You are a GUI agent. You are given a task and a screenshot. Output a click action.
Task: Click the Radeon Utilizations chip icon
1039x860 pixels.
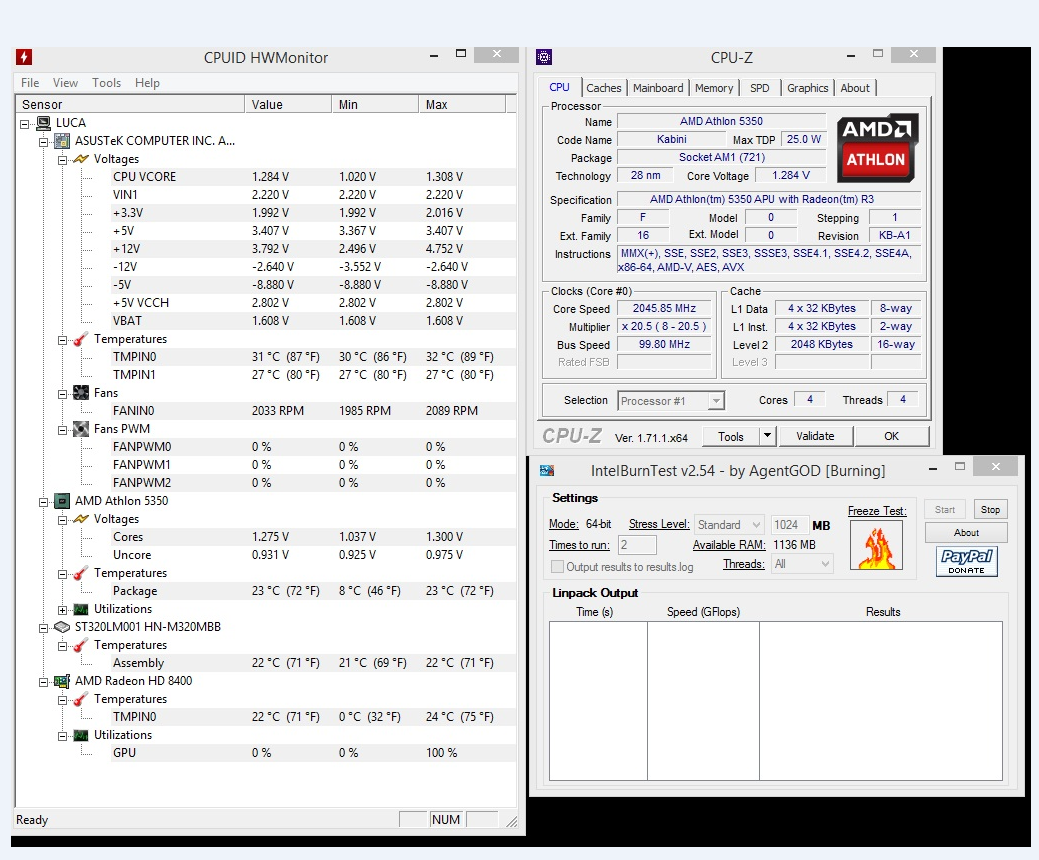(x=81, y=735)
